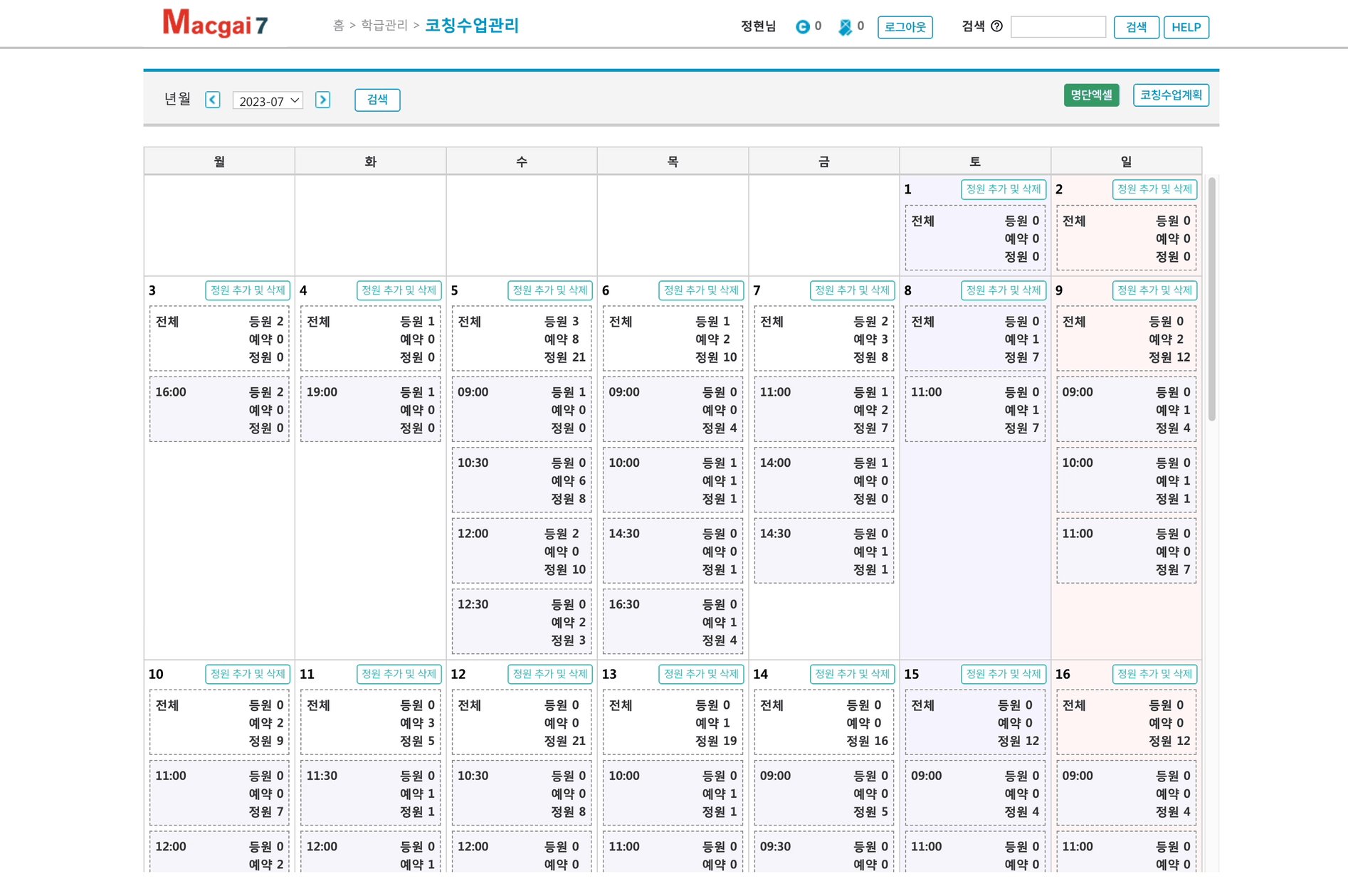This screenshot has width=1348, height=896.
Task: Click the calendar vertical scrollbar
Action: point(1211,299)
